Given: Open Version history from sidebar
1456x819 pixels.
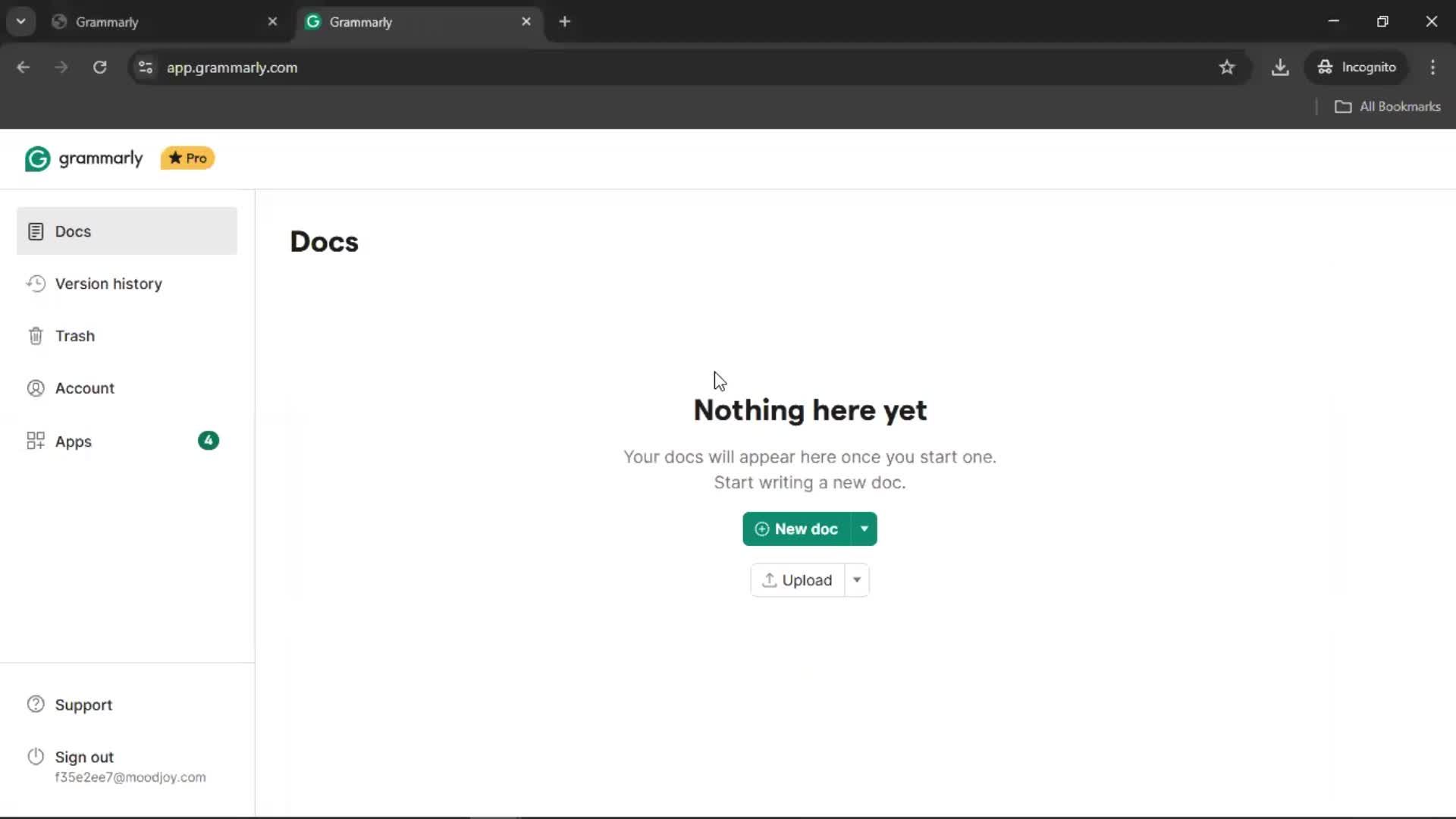Looking at the screenshot, I should coord(108,284).
